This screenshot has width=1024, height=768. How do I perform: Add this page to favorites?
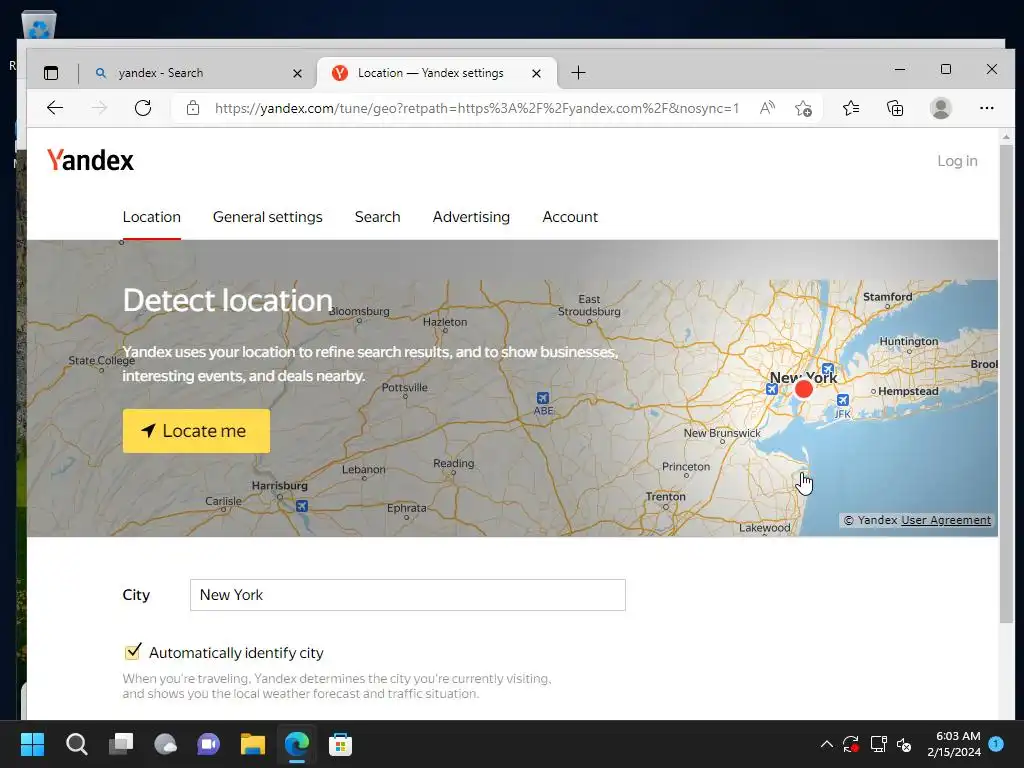(x=803, y=108)
